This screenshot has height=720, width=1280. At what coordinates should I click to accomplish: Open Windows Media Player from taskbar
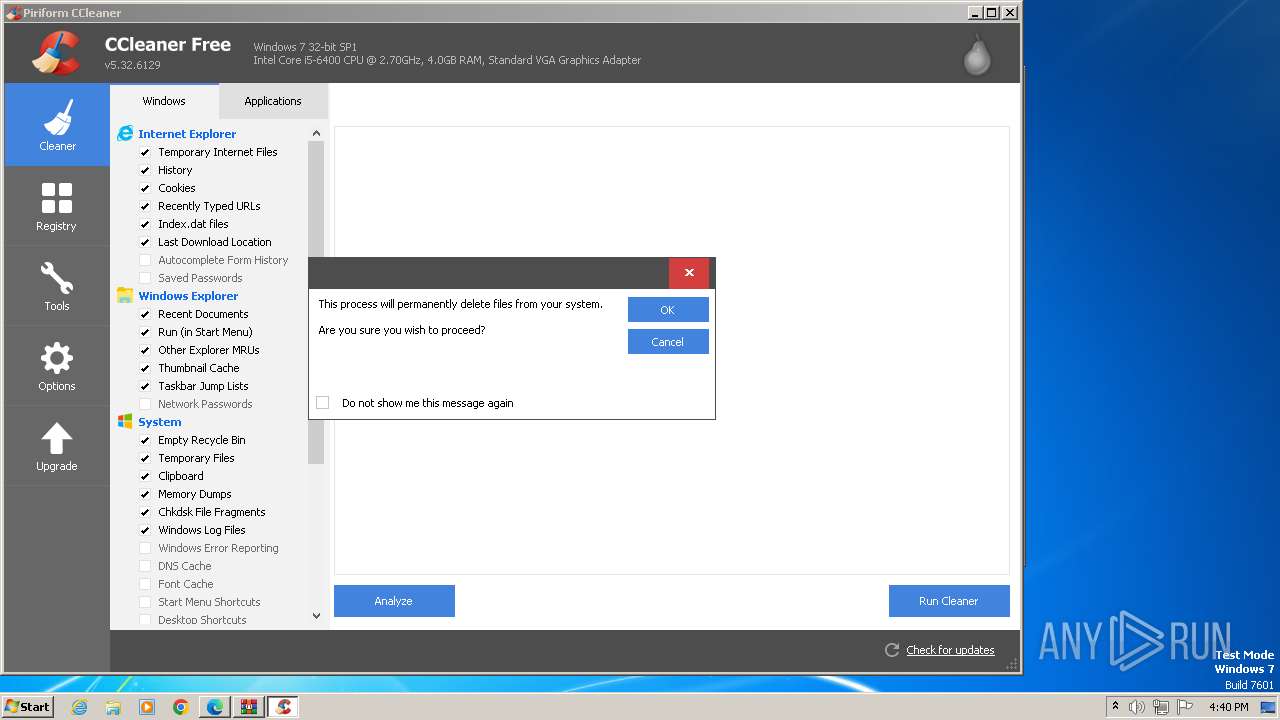point(147,707)
